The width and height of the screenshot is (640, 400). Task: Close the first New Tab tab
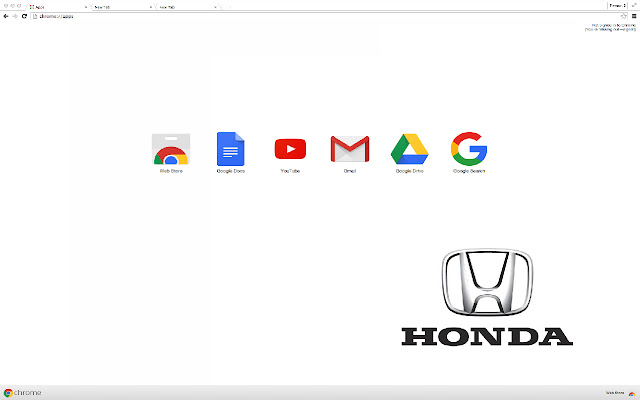pos(151,7)
